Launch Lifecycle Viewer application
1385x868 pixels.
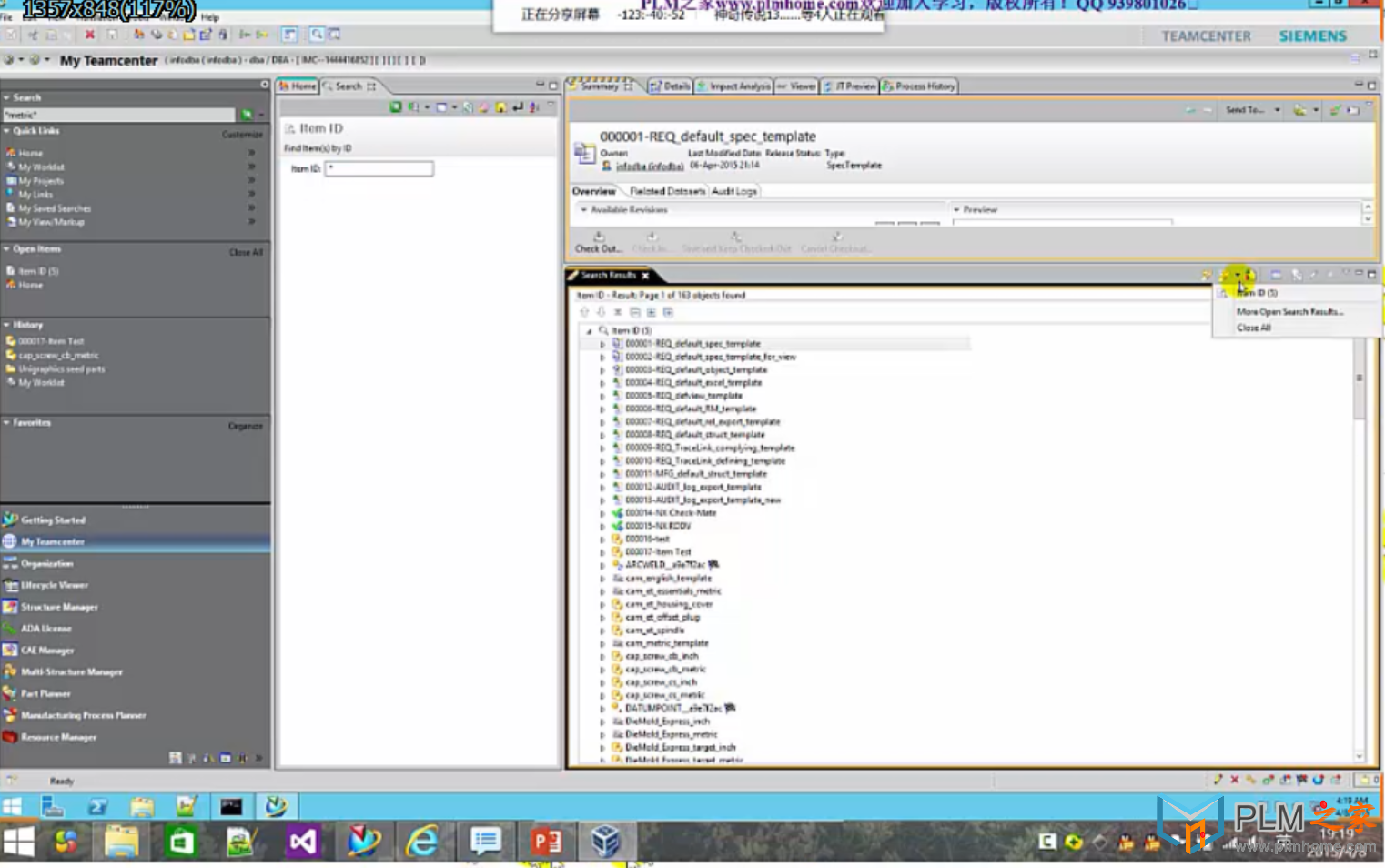pos(54,585)
